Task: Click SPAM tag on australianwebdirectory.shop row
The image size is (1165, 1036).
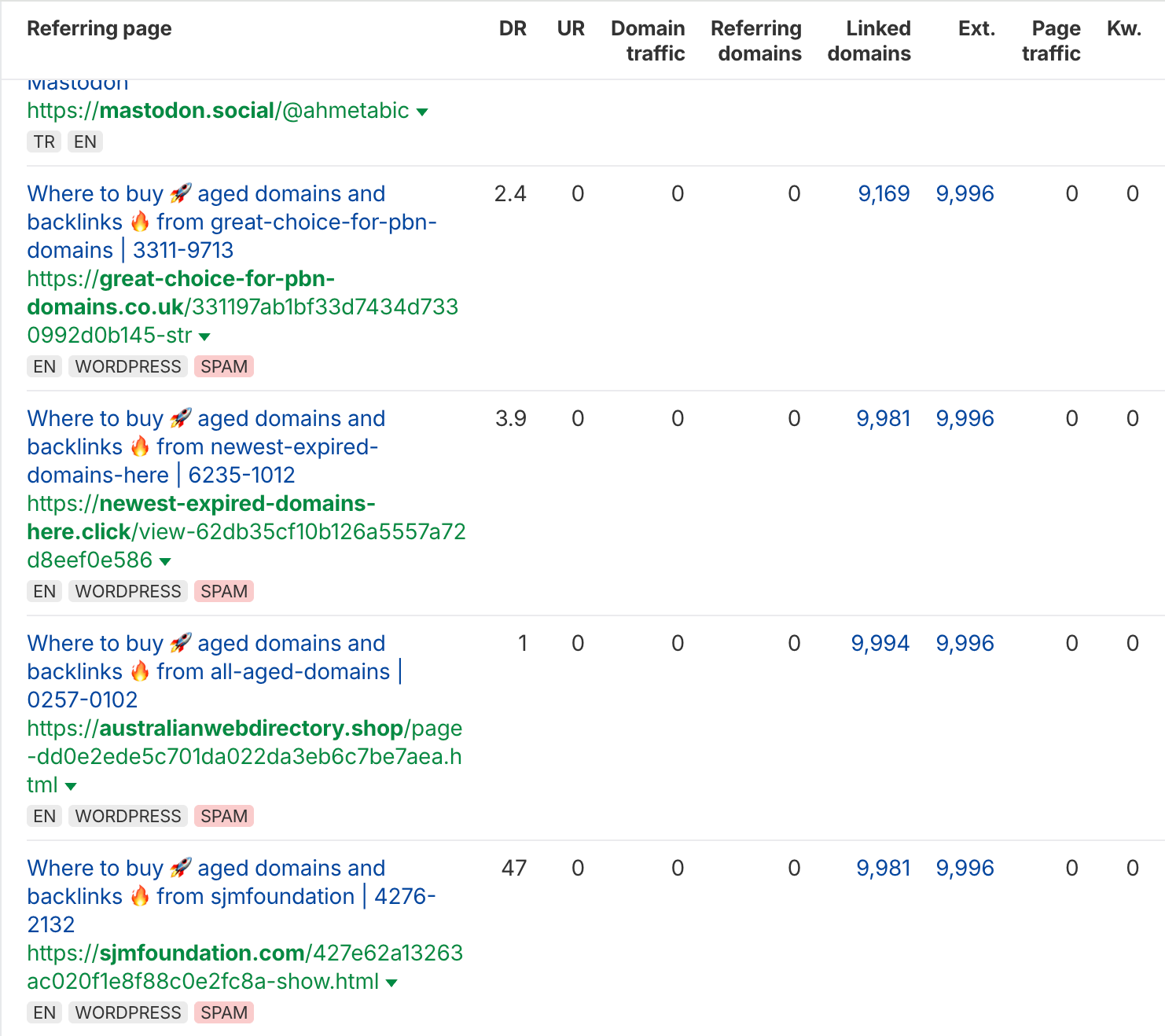Action: click(224, 816)
